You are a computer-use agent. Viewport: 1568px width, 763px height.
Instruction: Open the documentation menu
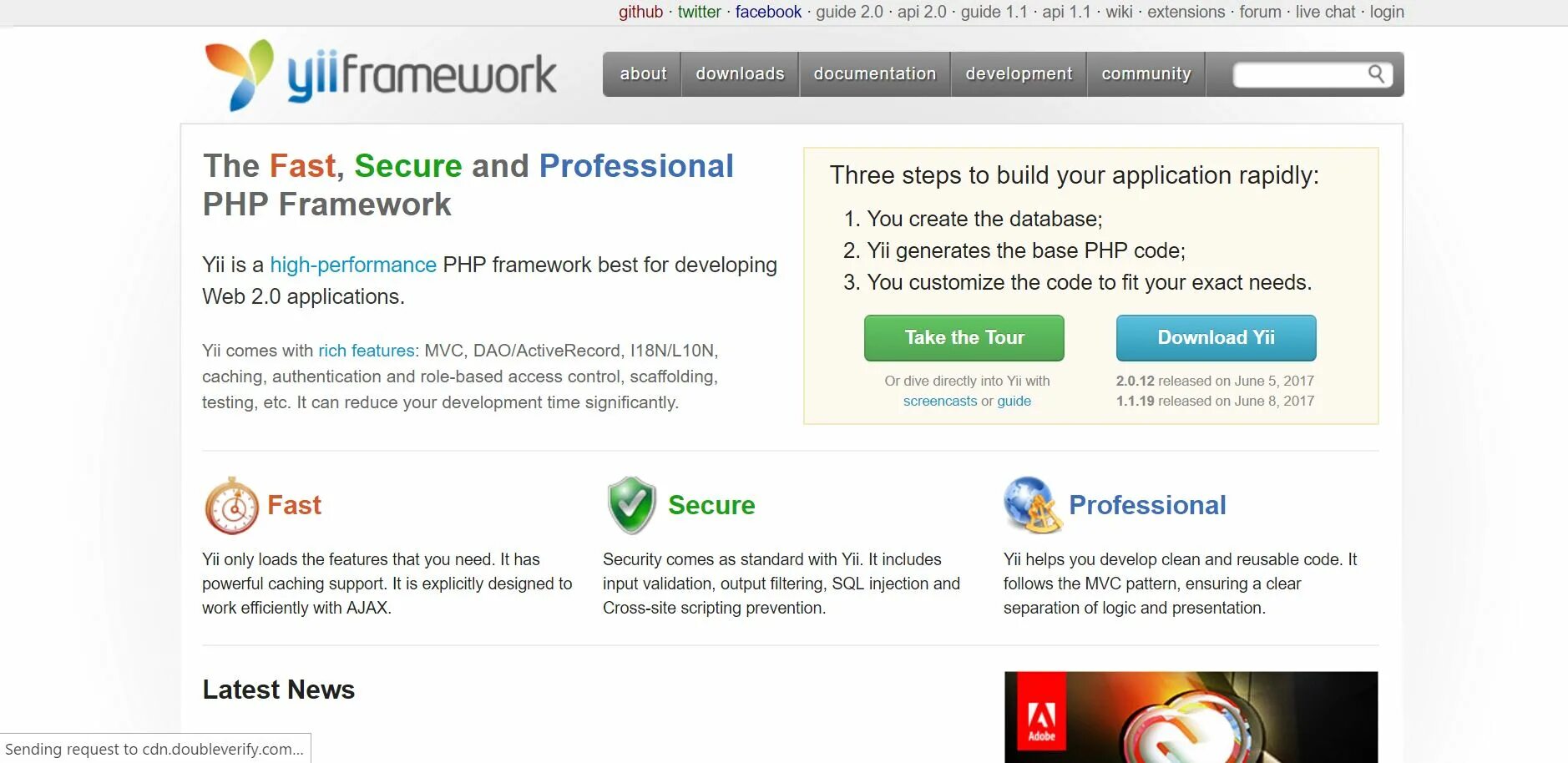tap(875, 73)
